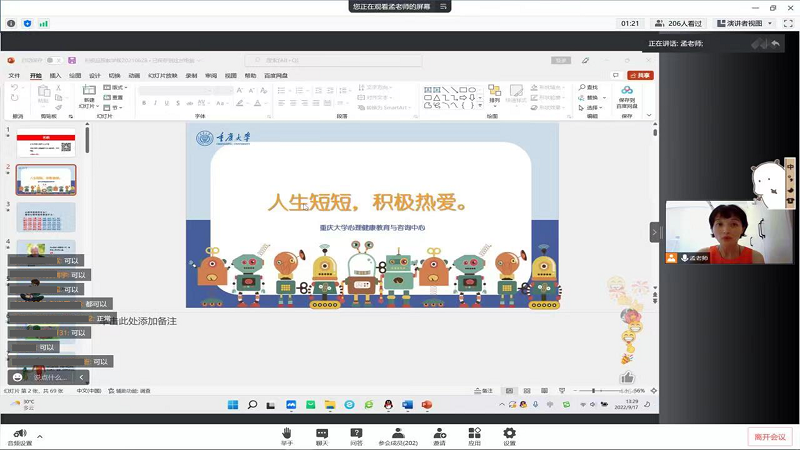Click the 206人看过 viewers button
This screenshot has width=800, height=450.
pyautogui.click(x=679, y=23)
